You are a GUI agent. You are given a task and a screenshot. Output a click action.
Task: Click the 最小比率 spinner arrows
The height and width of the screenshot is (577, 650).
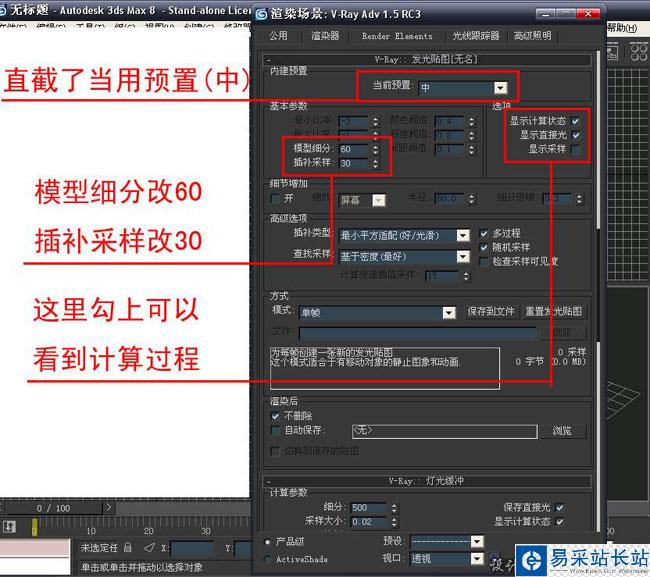pos(375,121)
